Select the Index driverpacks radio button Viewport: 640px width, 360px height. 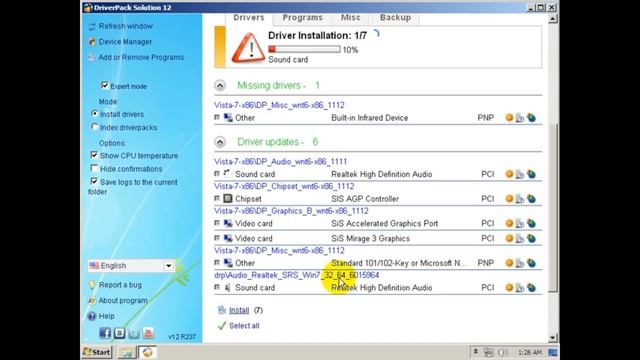pyautogui.click(x=94, y=127)
